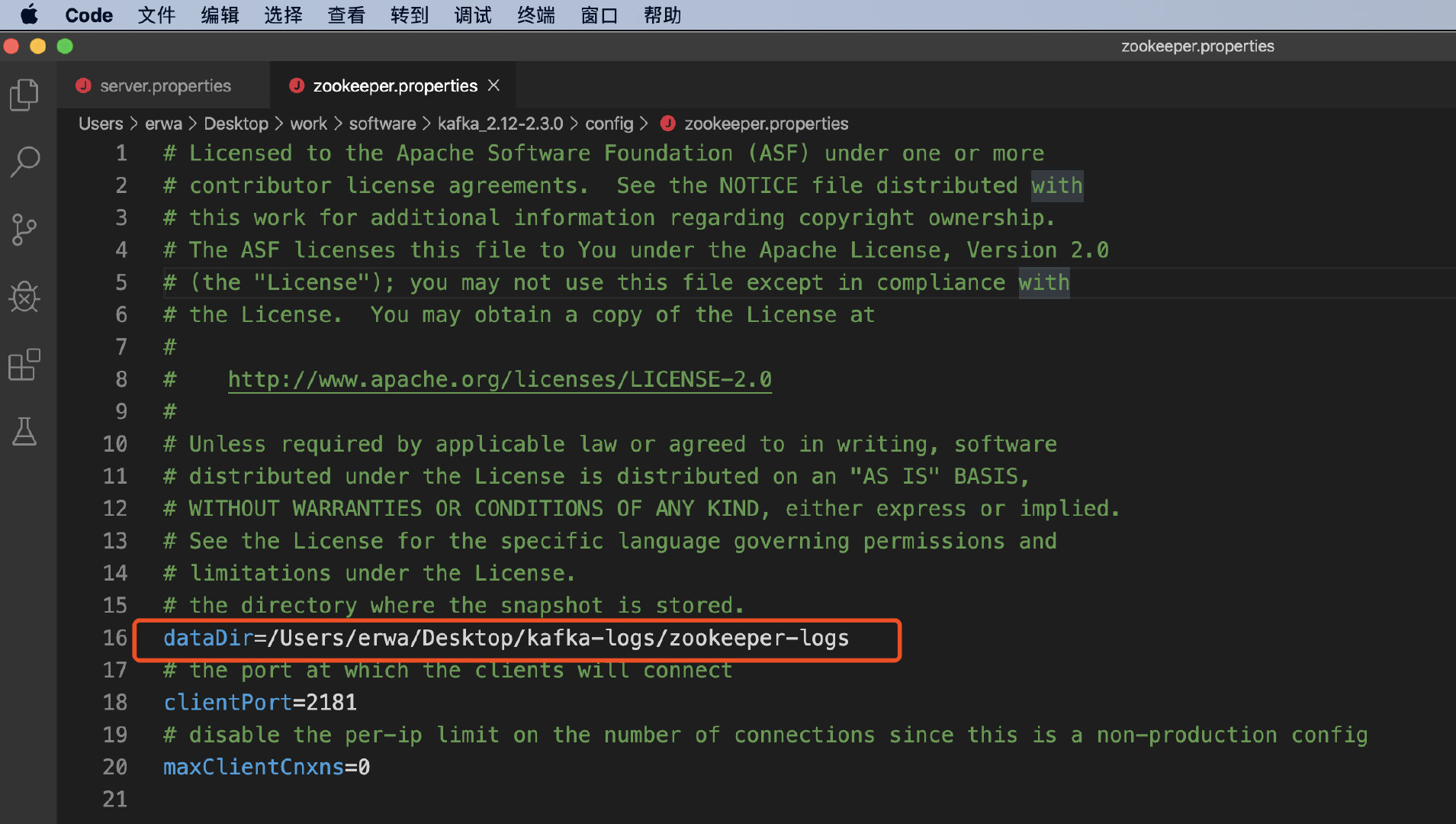Click highlighted word "with" on line 2

[1057, 185]
